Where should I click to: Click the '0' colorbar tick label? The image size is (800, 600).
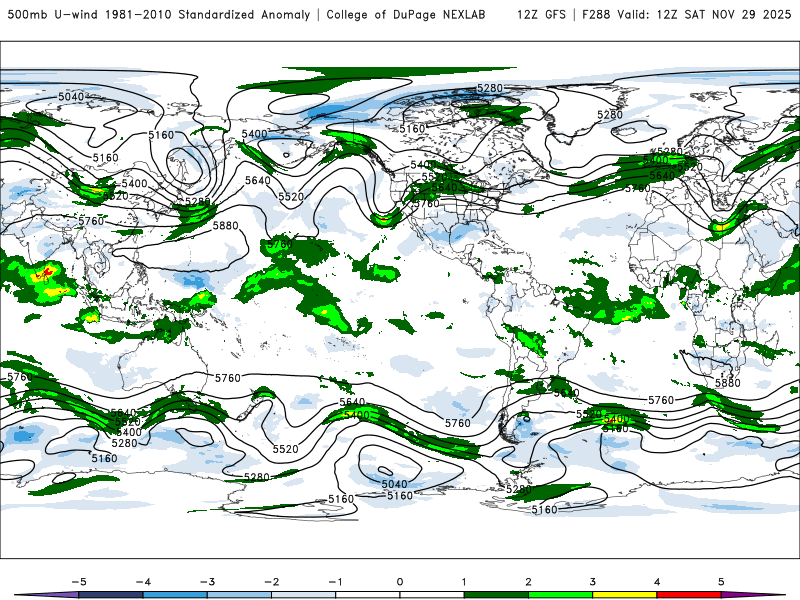tap(399, 582)
